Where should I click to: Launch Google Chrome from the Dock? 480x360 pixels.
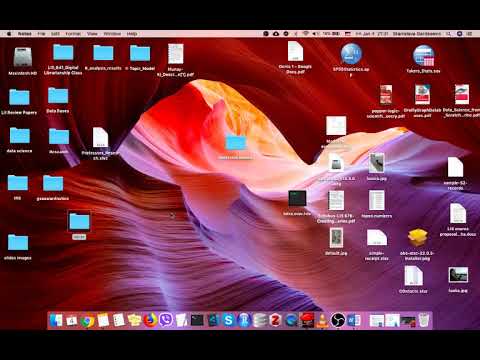87,320
